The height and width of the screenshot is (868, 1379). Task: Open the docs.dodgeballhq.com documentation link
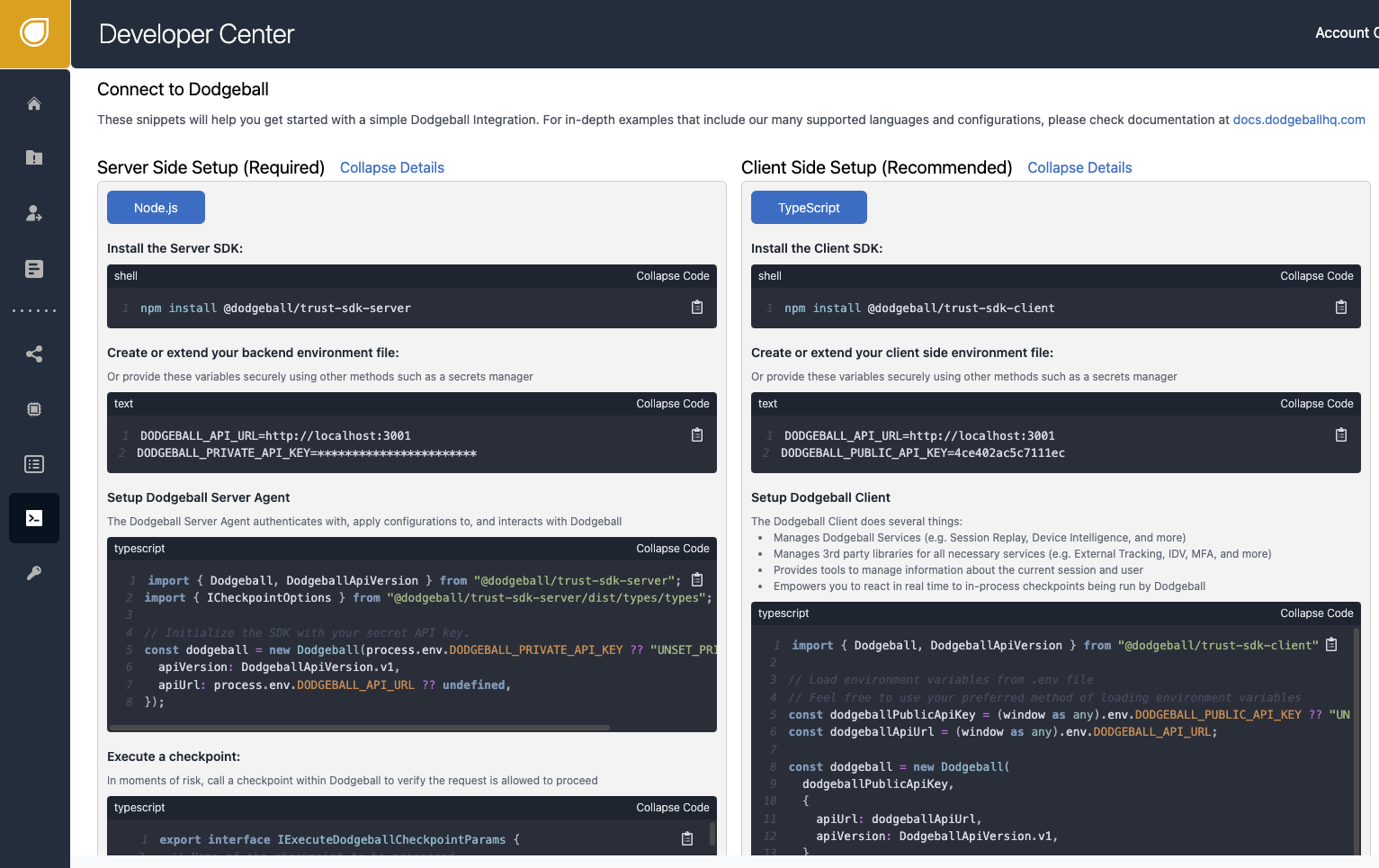[x=1299, y=120]
